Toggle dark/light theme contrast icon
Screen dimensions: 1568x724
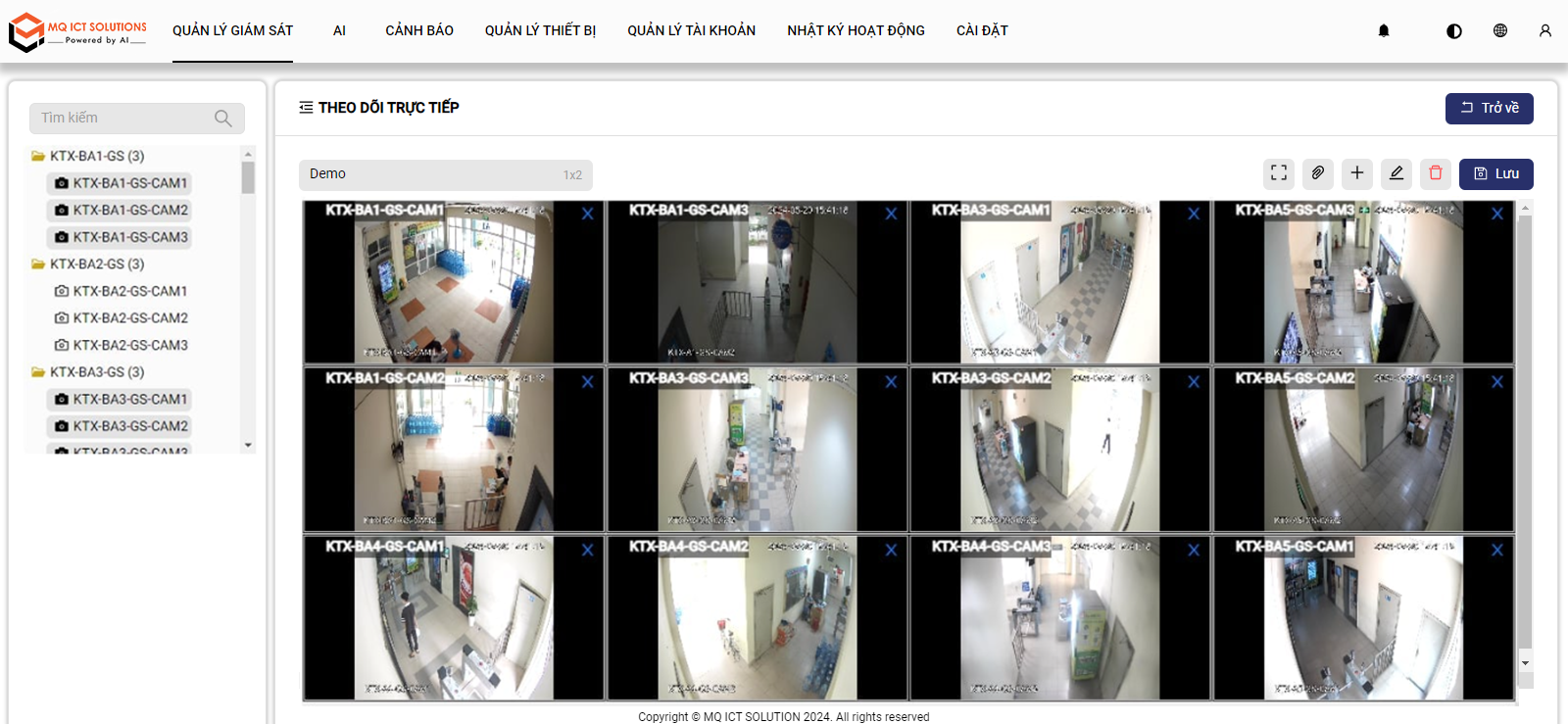[1454, 30]
